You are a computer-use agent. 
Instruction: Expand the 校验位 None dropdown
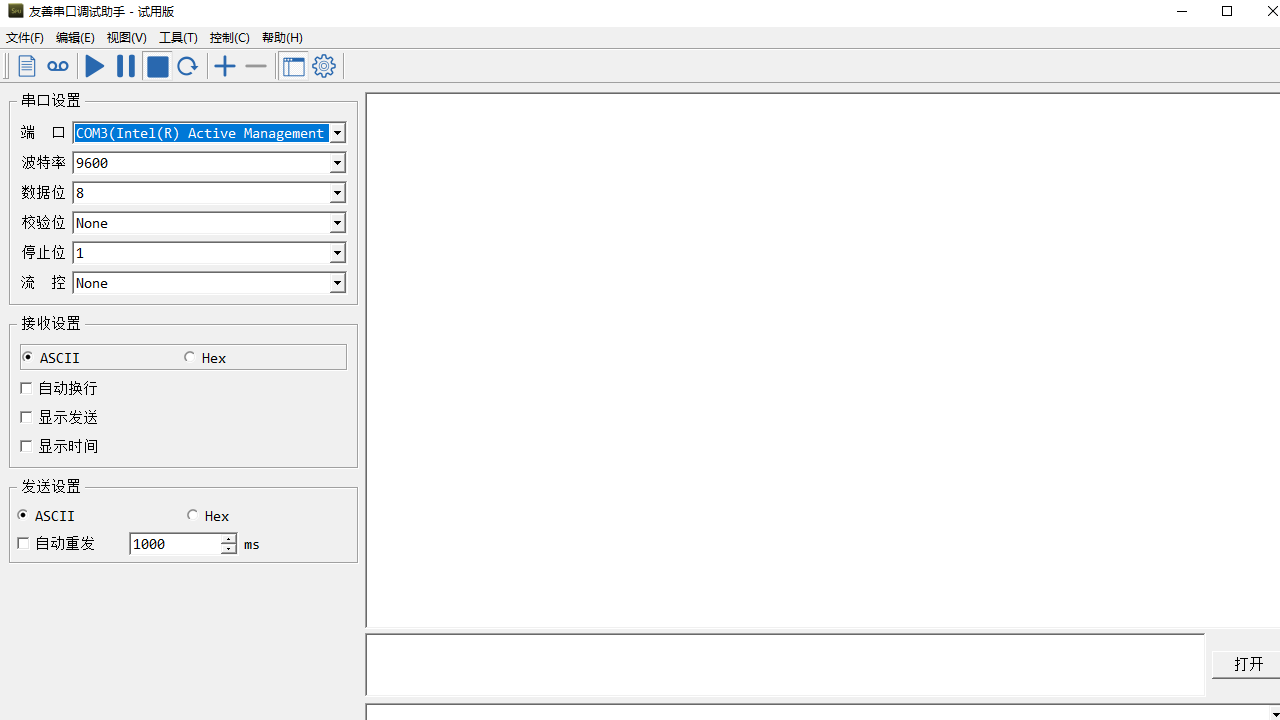[337, 223]
